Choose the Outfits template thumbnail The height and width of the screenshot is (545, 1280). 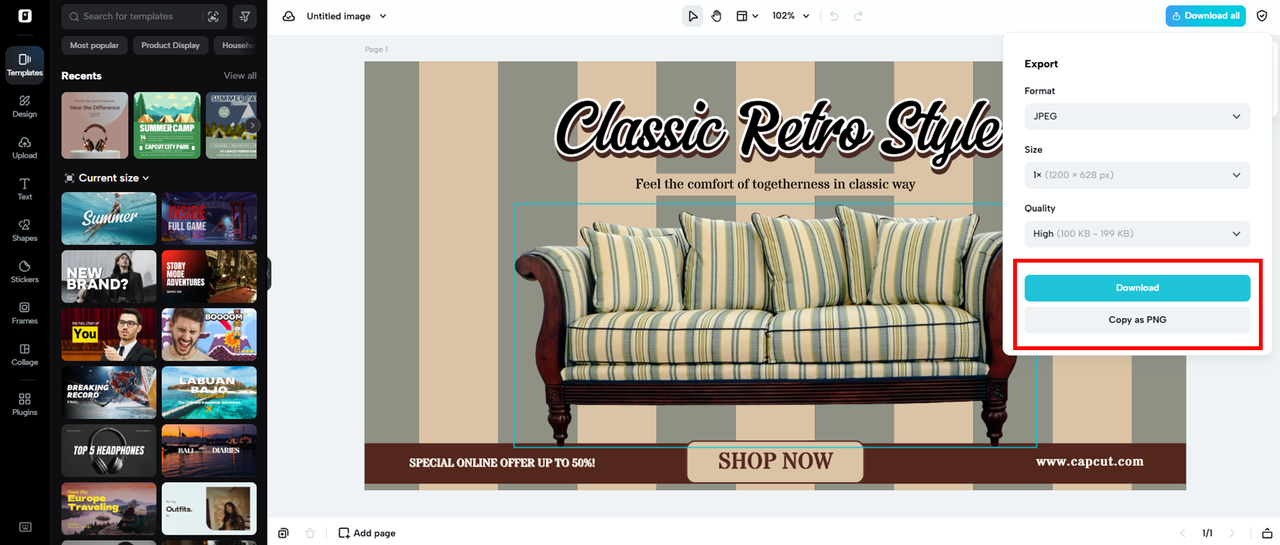[209, 508]
